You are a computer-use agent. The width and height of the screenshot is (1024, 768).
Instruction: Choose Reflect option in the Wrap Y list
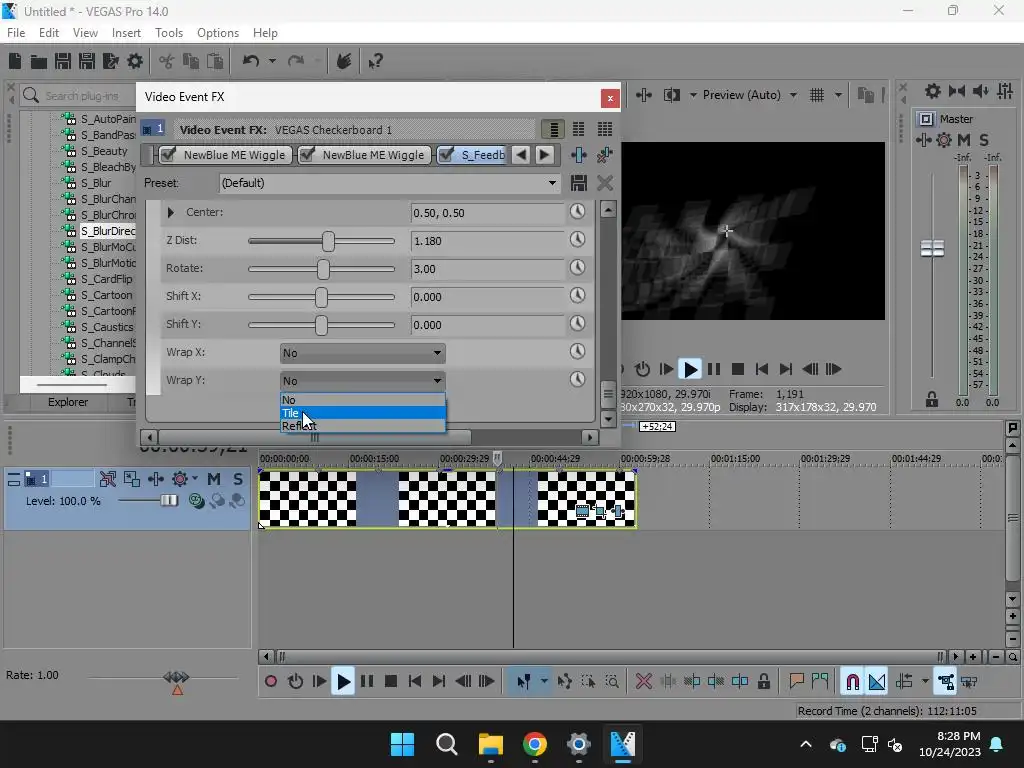click(362, 426)
